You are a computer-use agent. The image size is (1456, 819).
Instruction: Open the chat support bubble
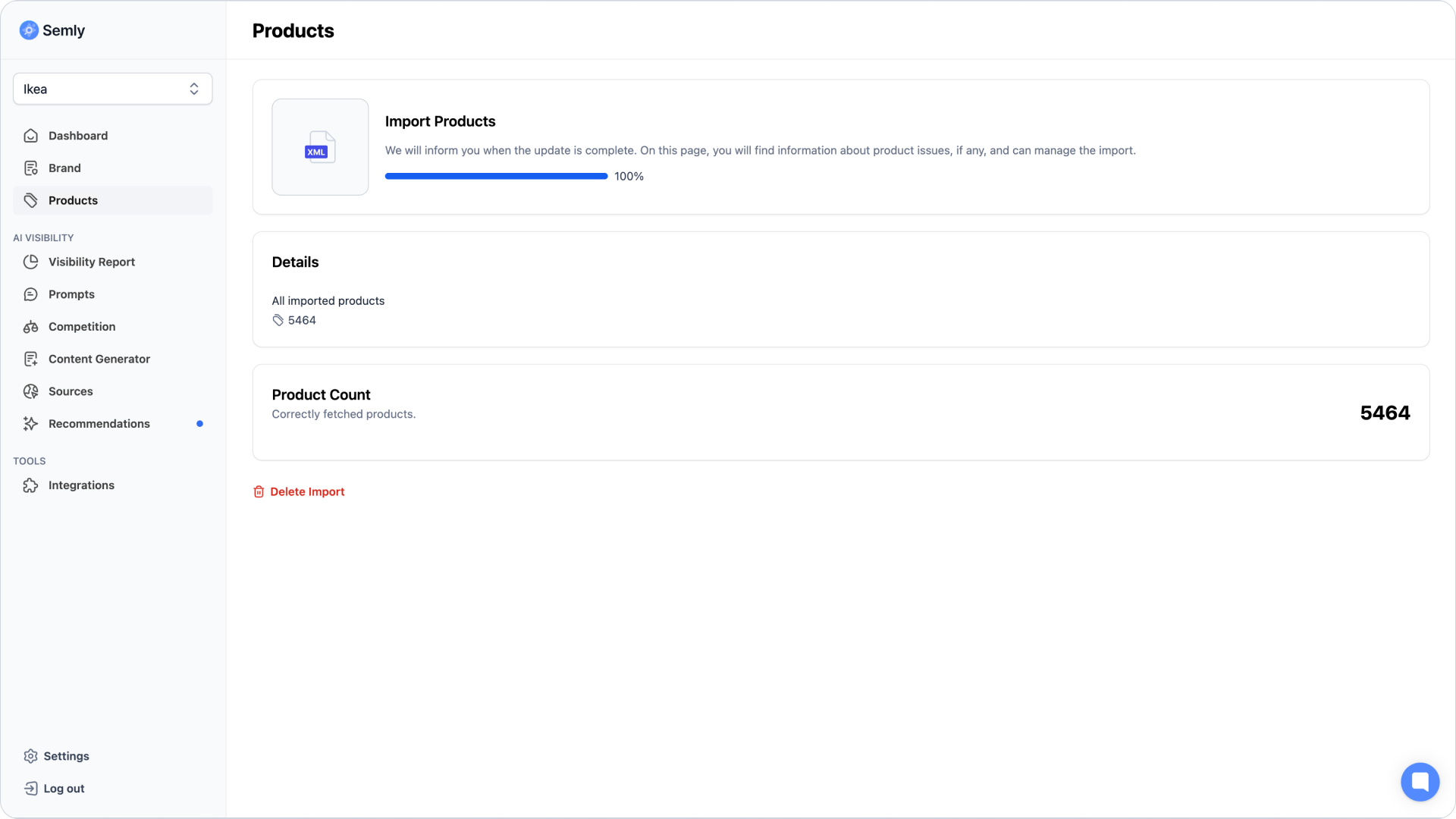(x=1420, y=782)
